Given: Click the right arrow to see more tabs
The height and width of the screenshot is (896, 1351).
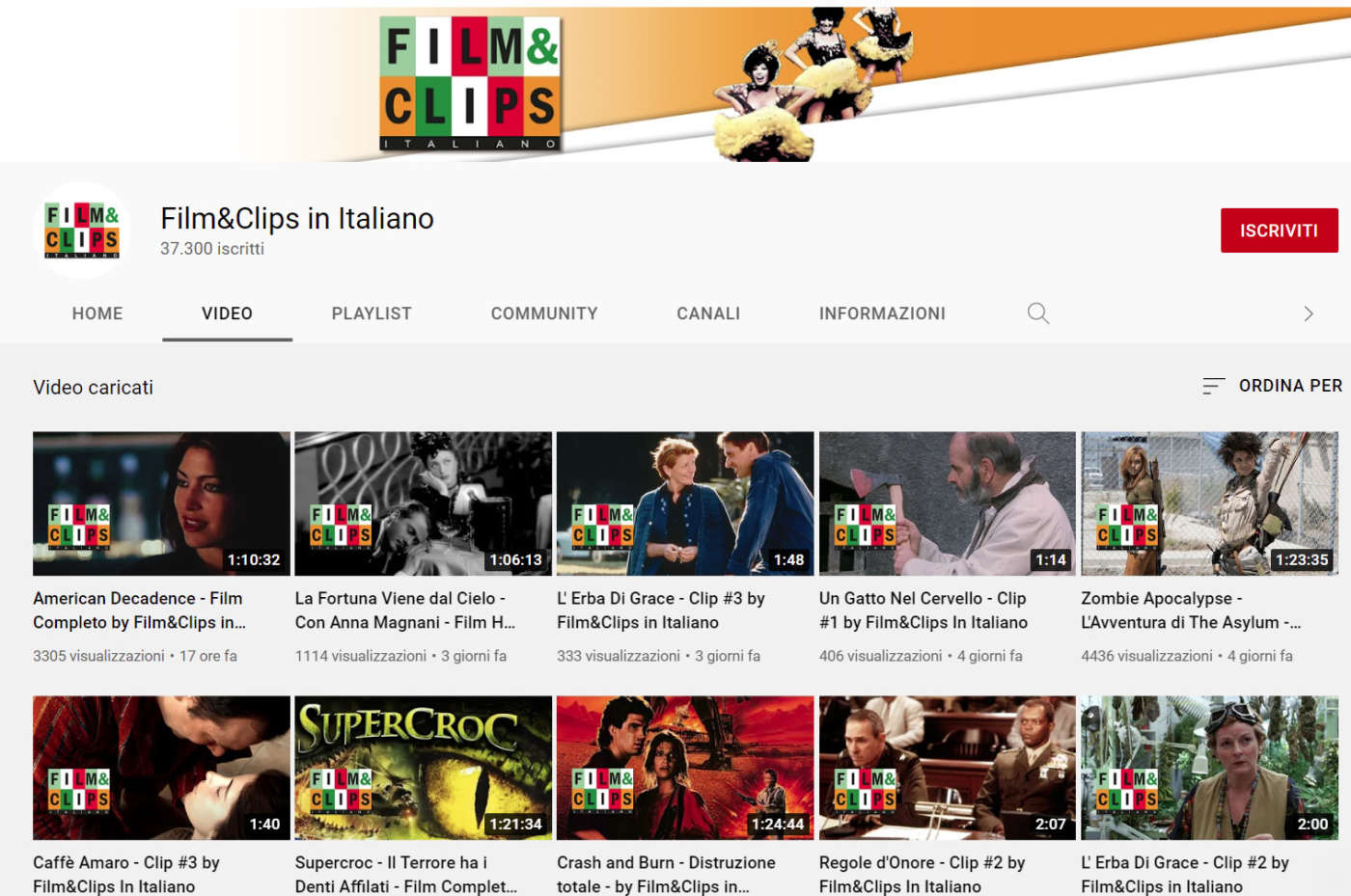Looking at the screenshot, I should pos(1309,313).
